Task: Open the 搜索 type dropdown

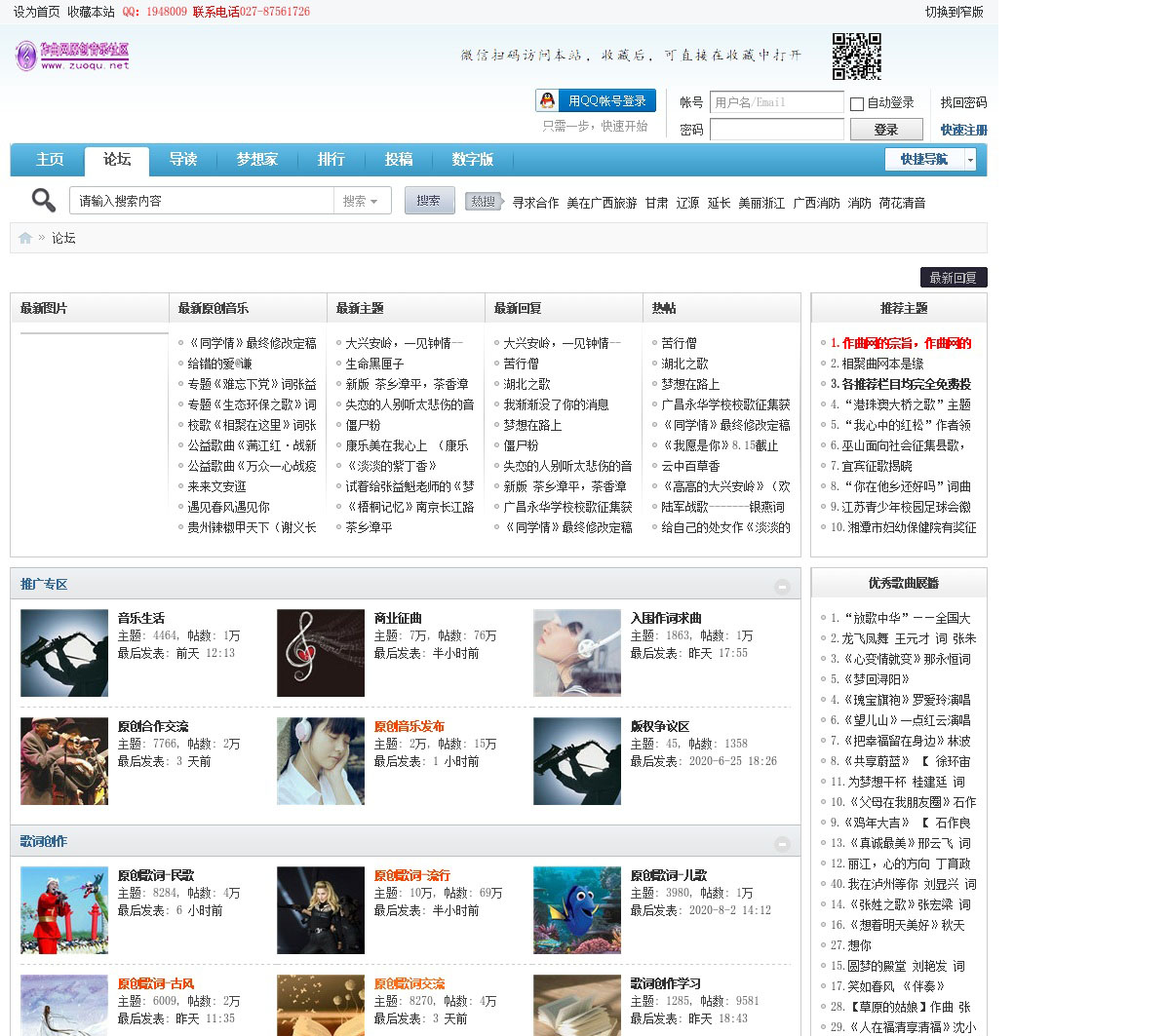Action: click(x=362, y=201)
